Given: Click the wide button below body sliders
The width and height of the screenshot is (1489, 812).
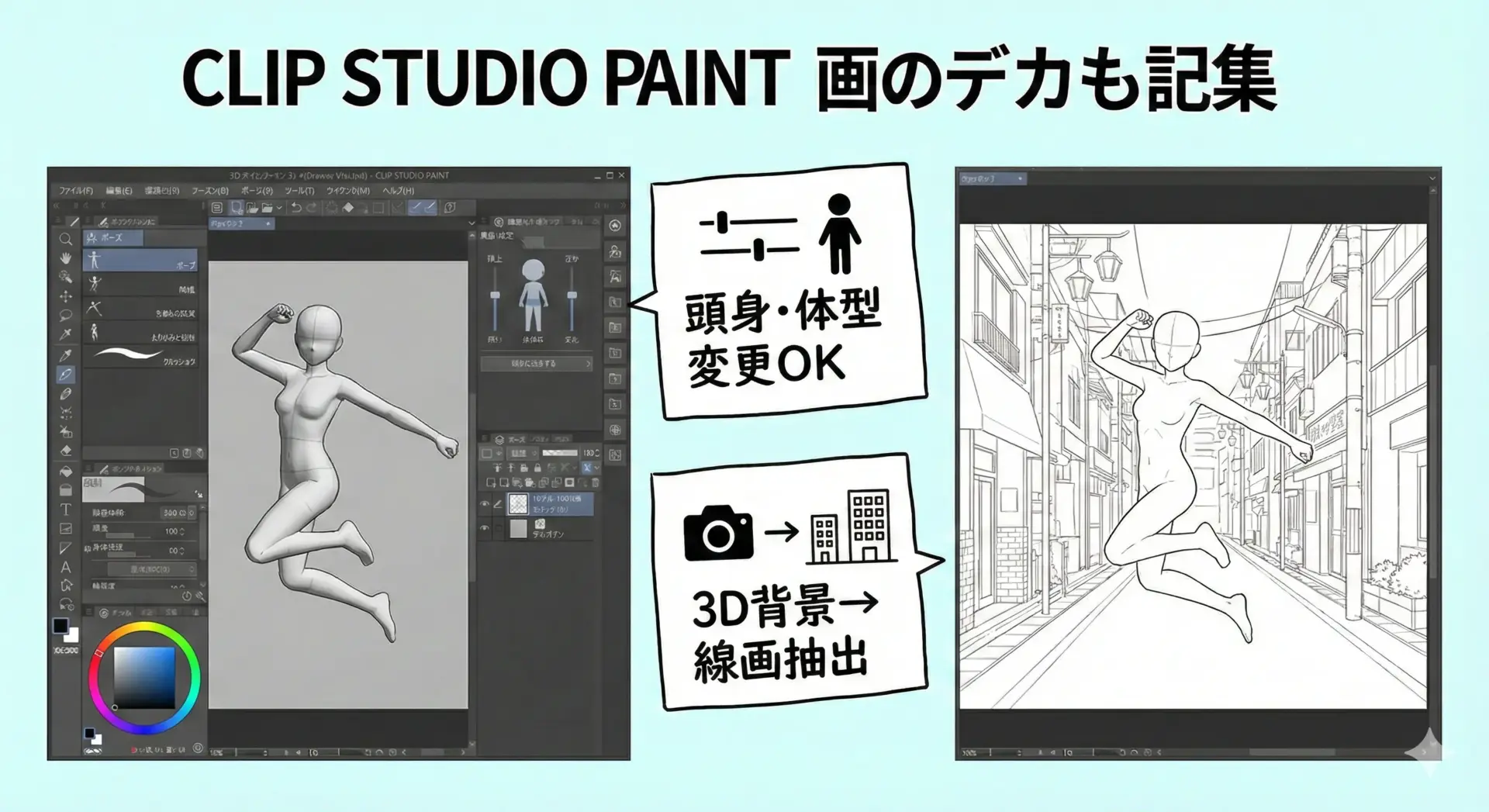Looking at the screenshot, I should tap(536, 363).
